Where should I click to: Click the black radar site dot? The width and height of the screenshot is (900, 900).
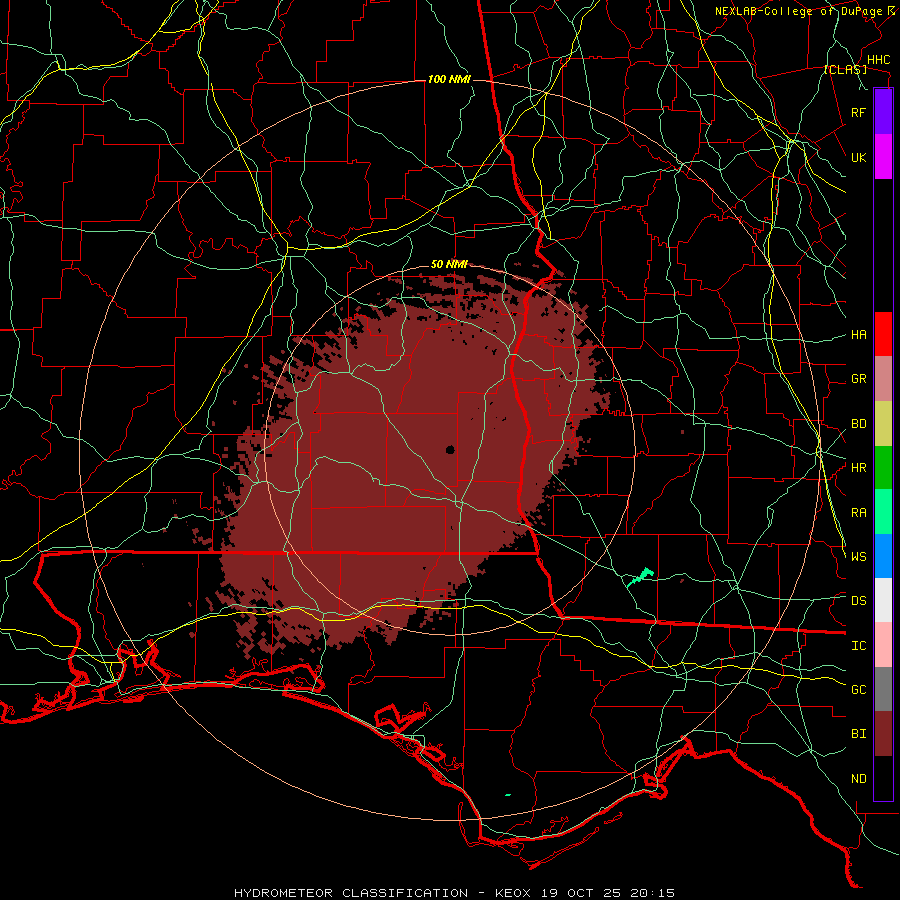click(451, 449)
